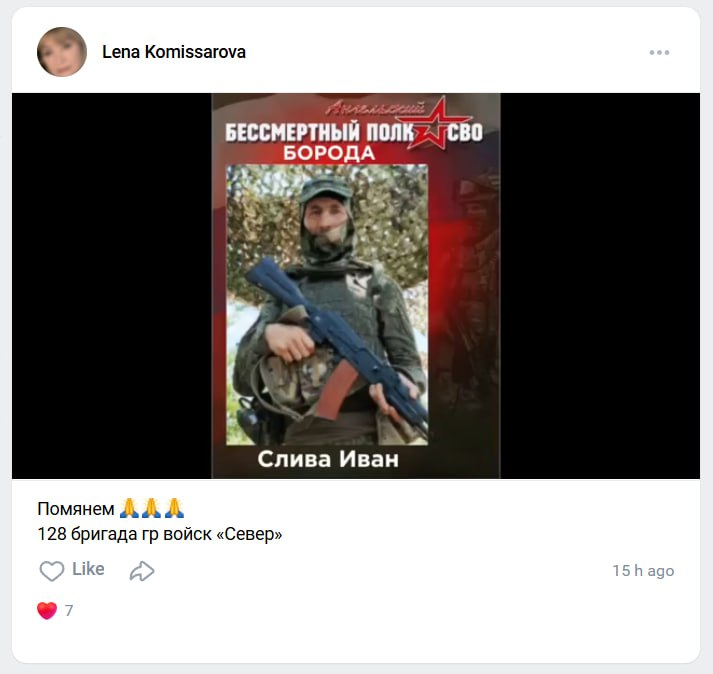Click the black area left of the video
The image size is (713, 674).
(x=111, y=286)
